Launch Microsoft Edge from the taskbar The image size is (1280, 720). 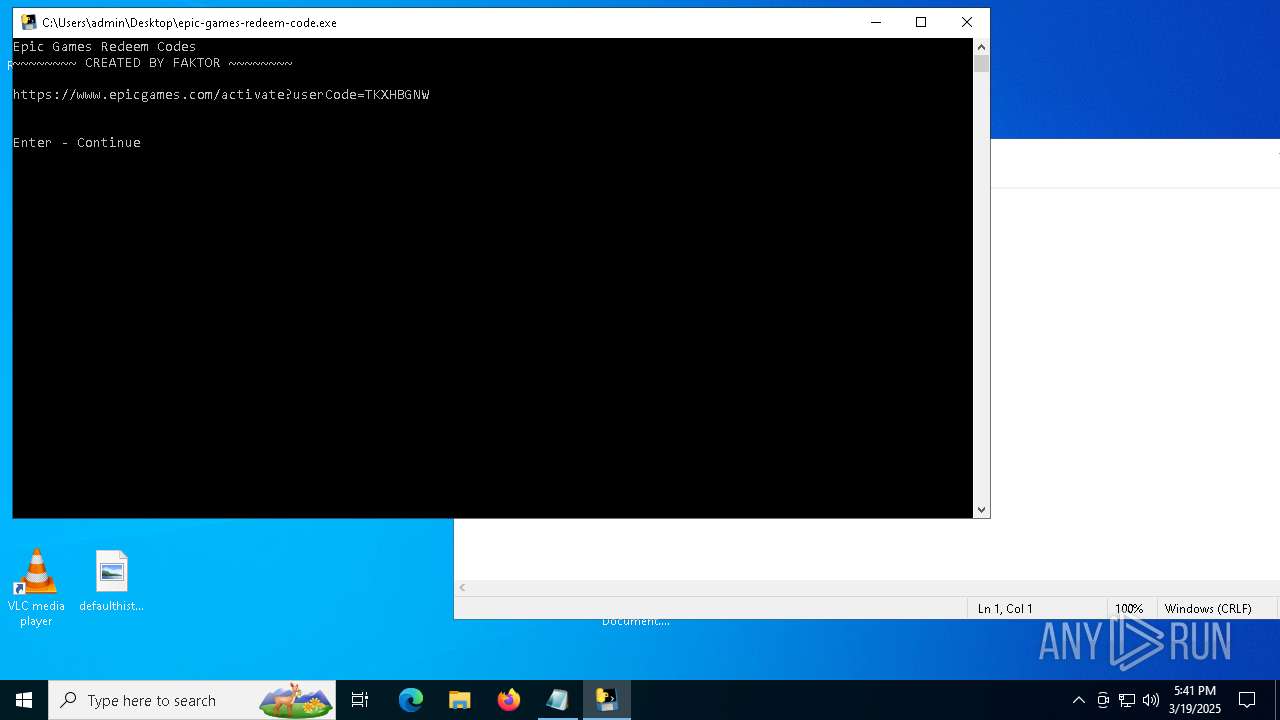point(411,700)
